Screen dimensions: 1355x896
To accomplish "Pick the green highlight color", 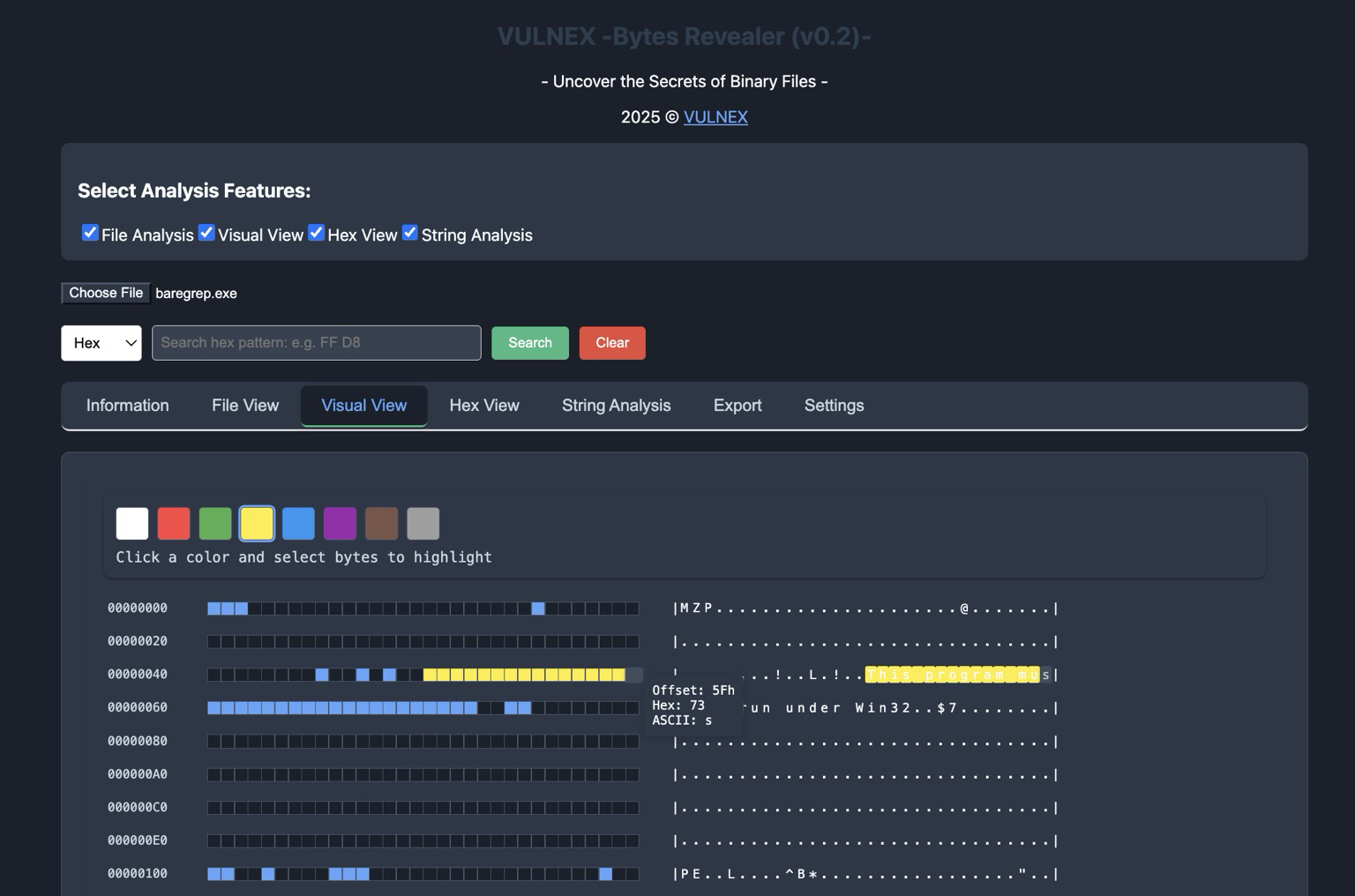I will [x=215, y=524].
